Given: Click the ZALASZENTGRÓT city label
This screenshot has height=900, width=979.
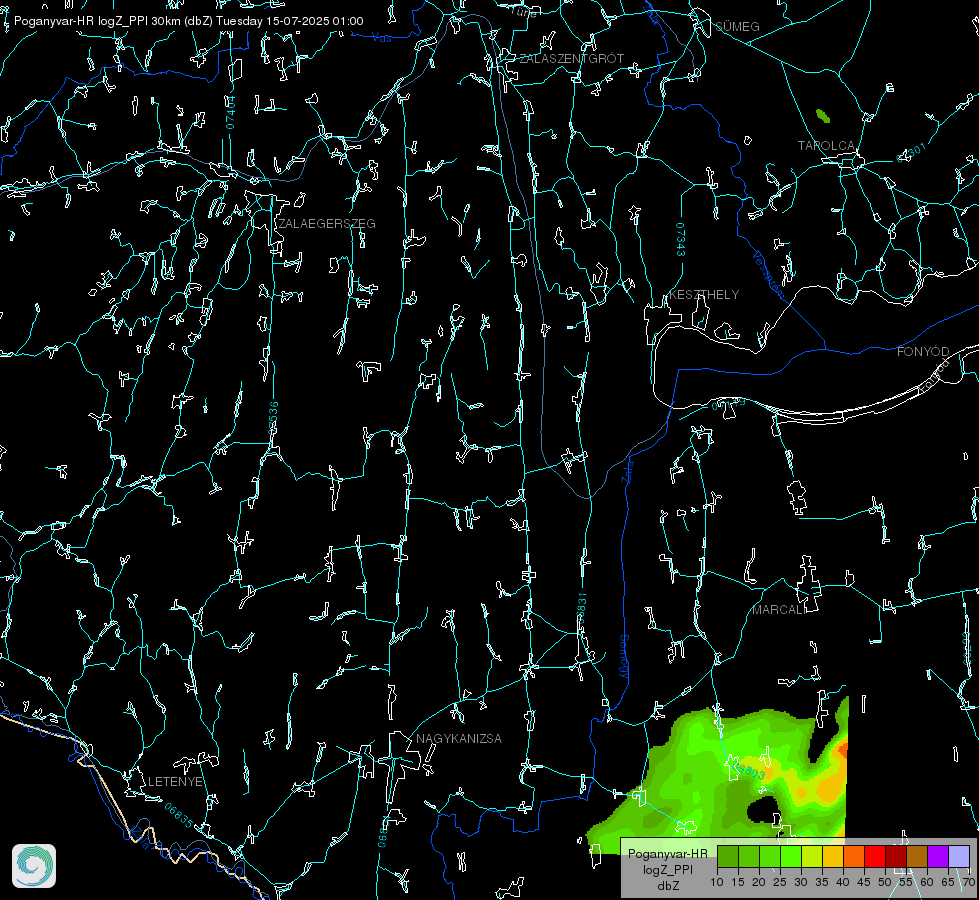Looking at the screenshot, I should coord(571,59).
